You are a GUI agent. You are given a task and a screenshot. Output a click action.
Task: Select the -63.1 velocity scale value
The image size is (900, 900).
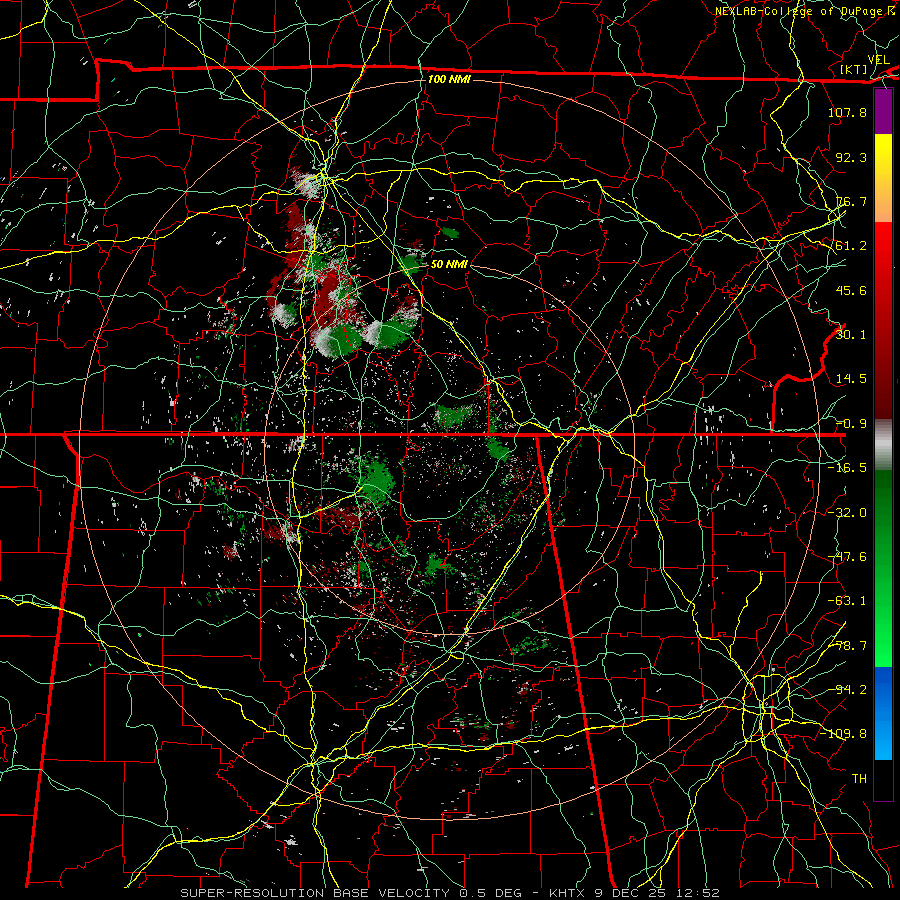click(x=847, y=601)
